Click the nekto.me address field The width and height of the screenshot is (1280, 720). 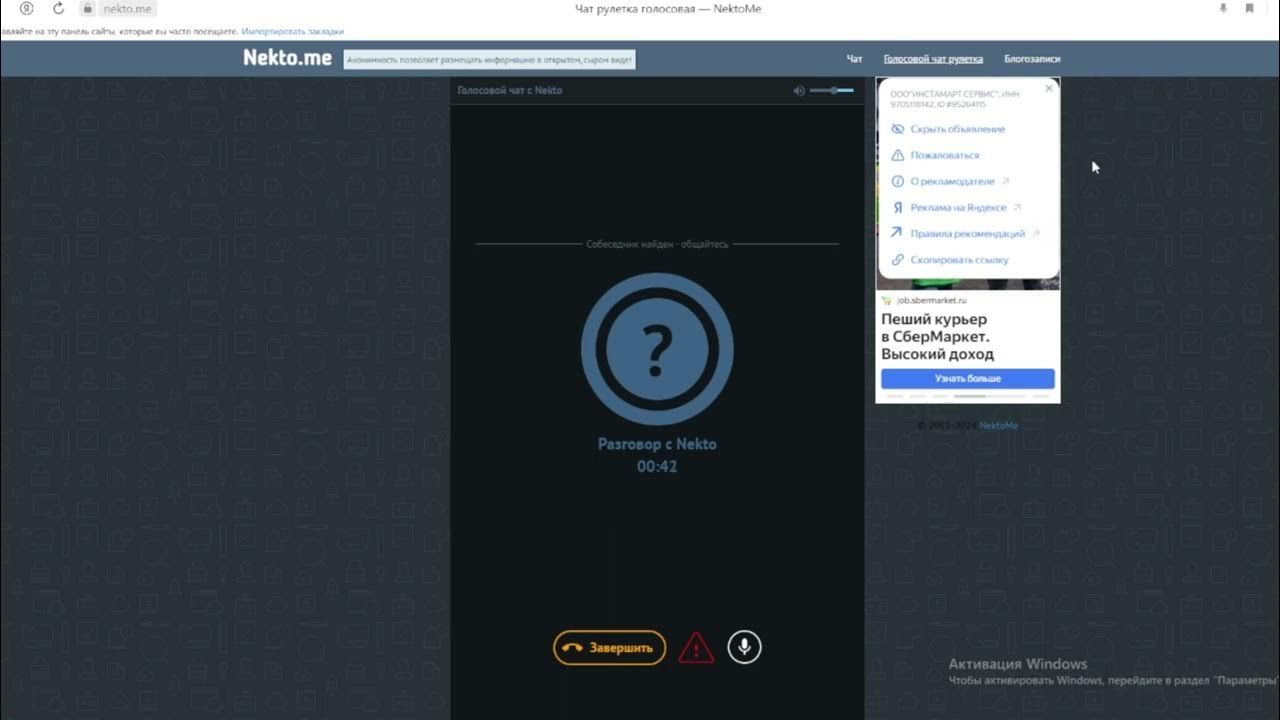click(127, 9)
